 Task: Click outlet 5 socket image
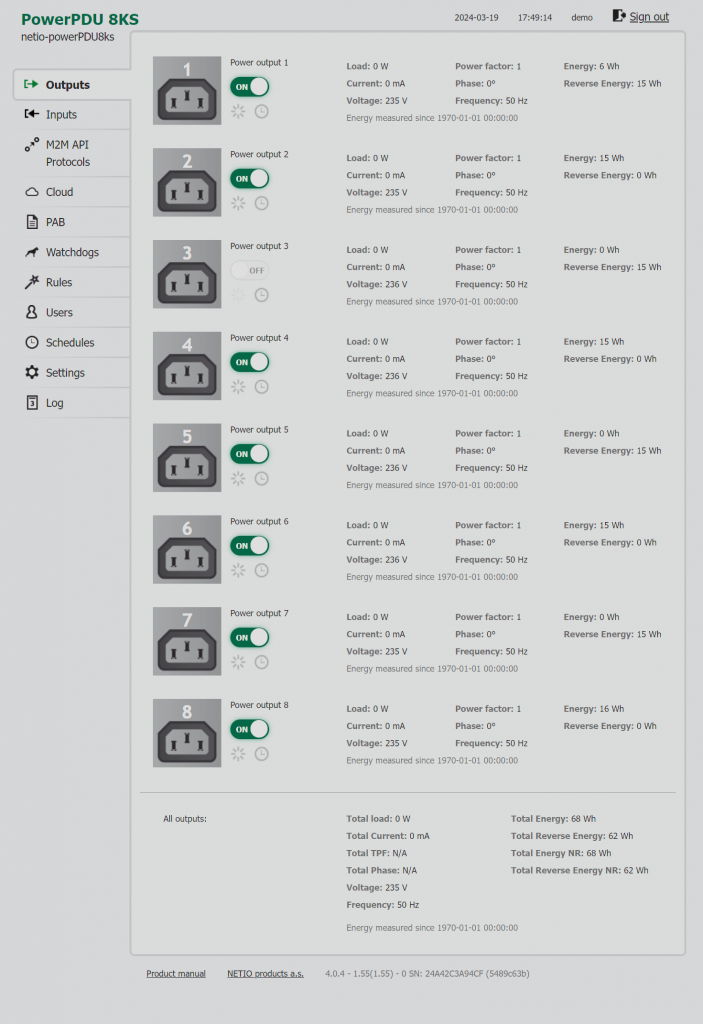187,458
